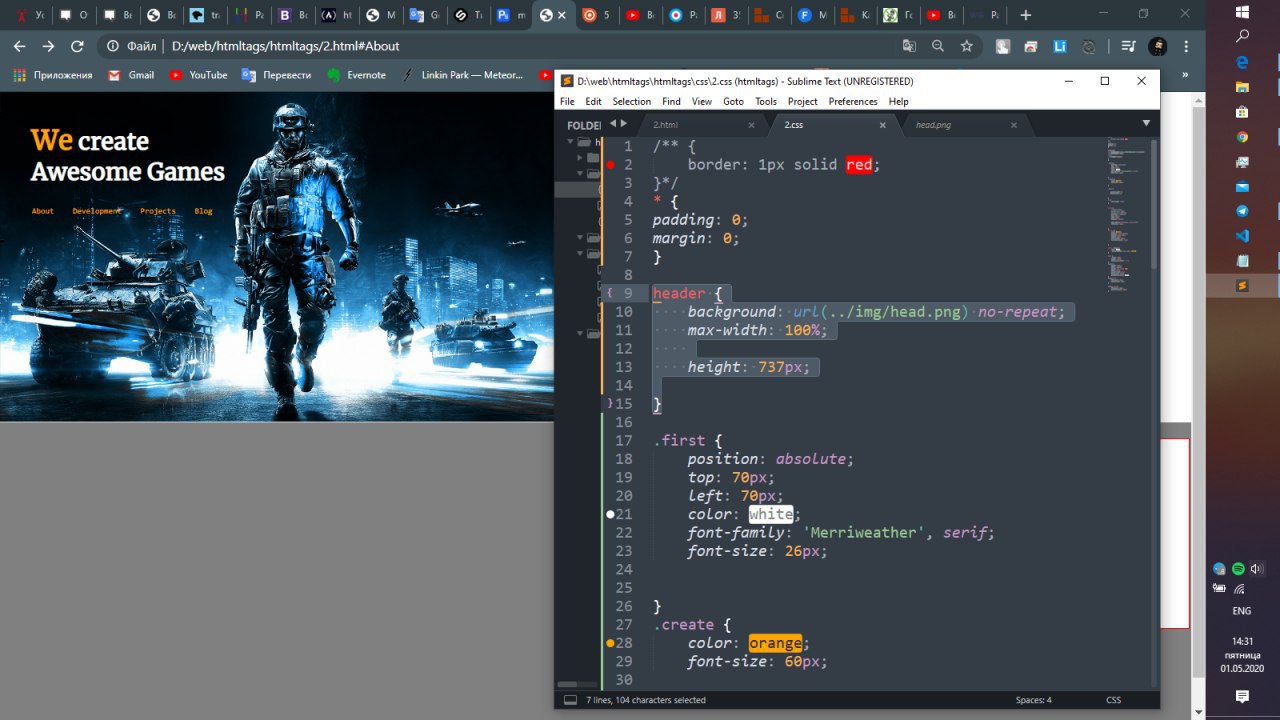Click the Projects link on webpage
This screenshot has width=1280, height=720.
(158, 211)
